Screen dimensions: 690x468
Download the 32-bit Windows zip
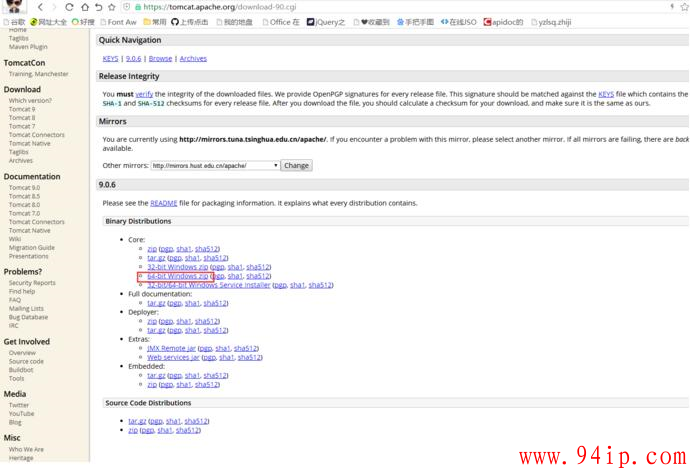point(178,267)
